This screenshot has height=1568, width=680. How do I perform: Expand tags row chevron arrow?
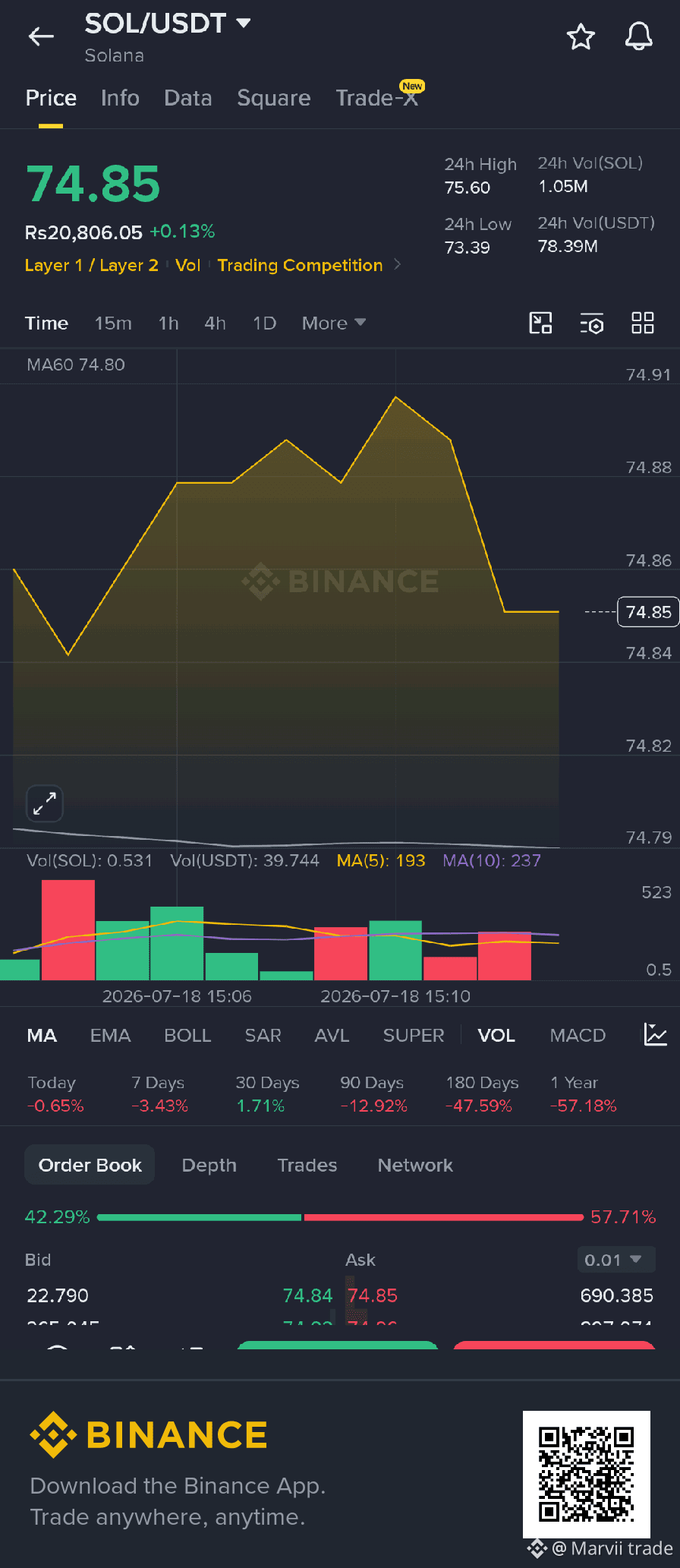397,265
